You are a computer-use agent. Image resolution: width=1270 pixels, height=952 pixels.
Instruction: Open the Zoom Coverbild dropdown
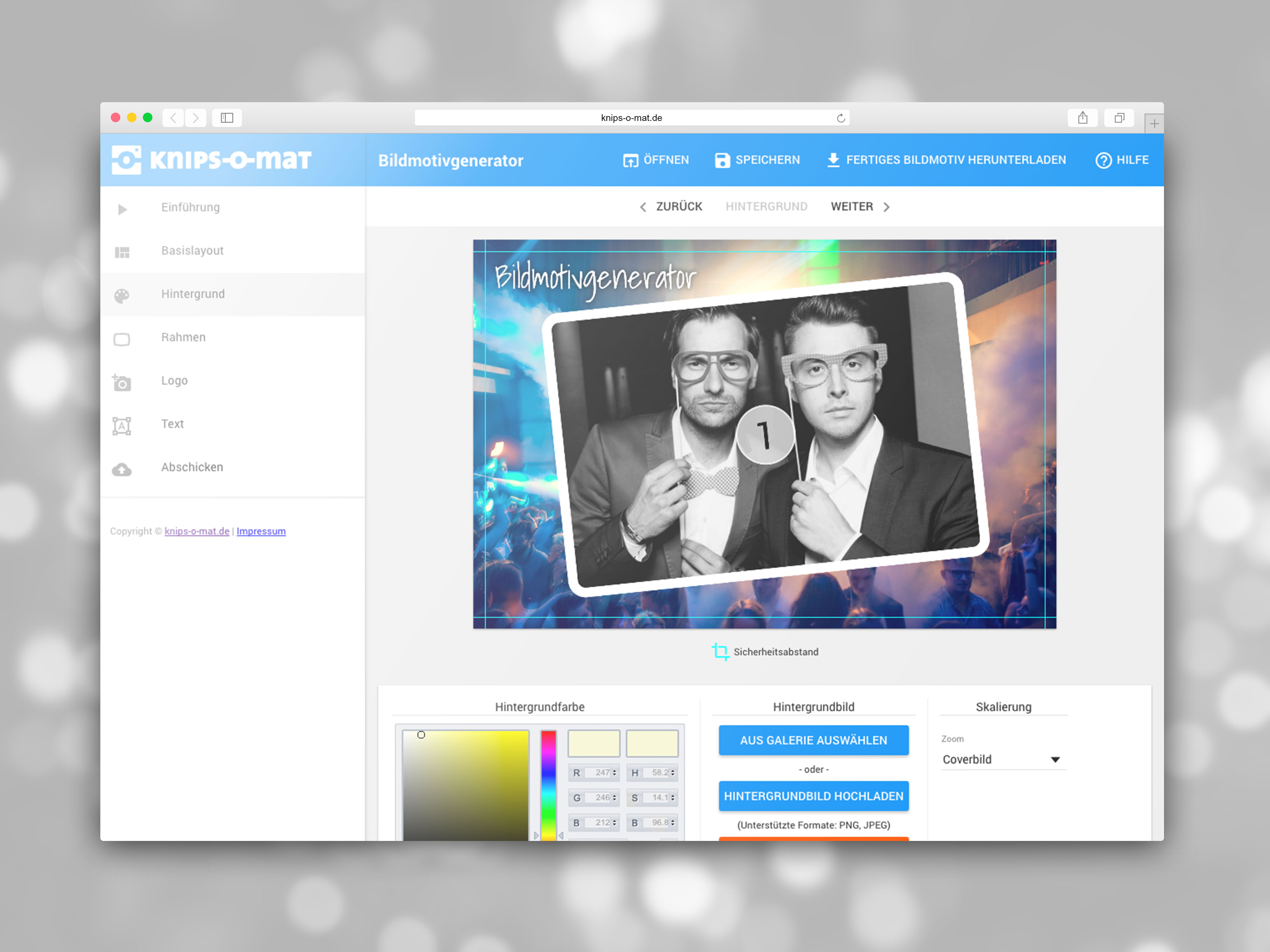pos(1004,759)
